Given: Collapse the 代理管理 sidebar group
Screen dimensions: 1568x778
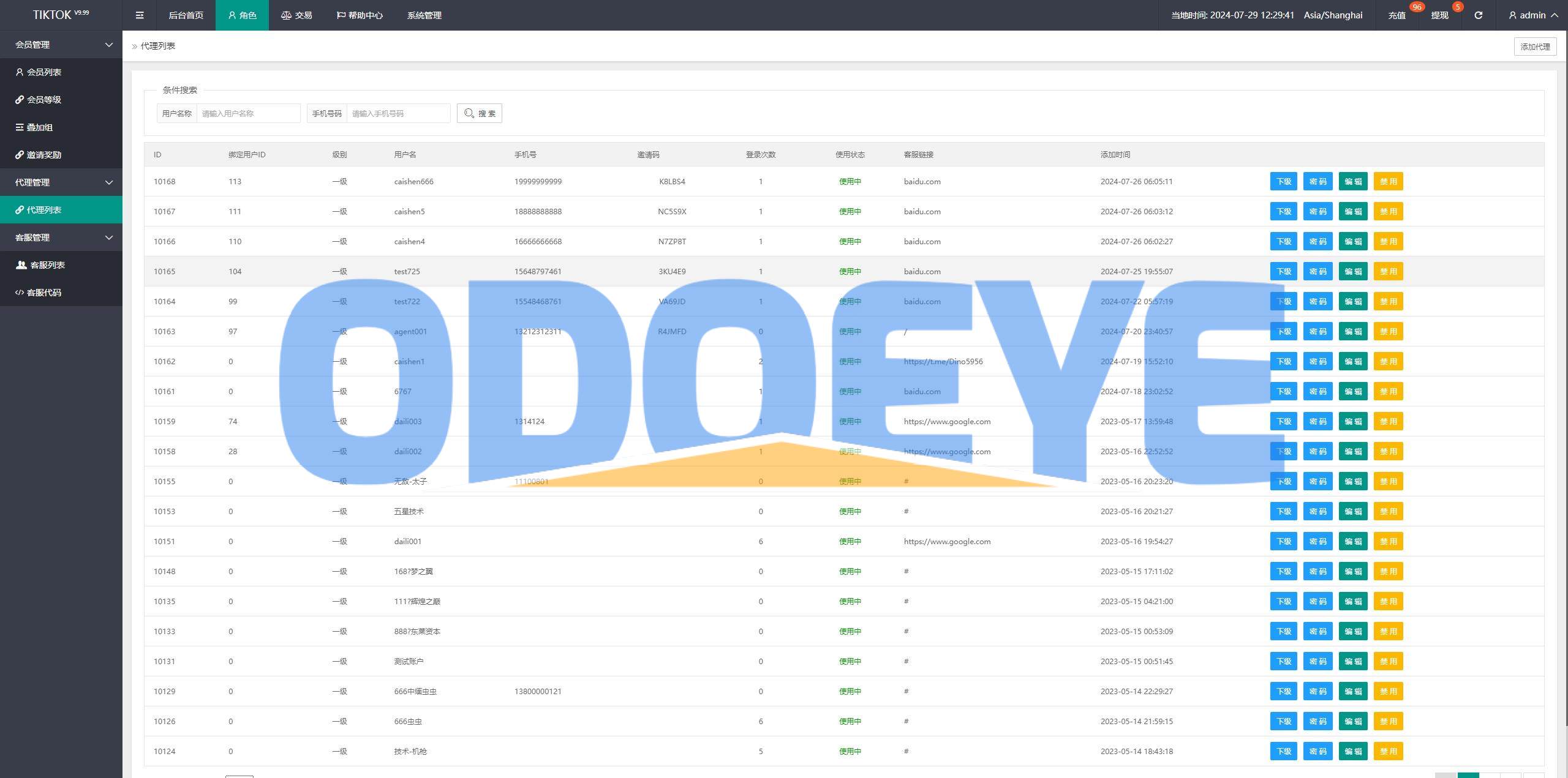Looking at the screenshot, I should pos(61,182).
